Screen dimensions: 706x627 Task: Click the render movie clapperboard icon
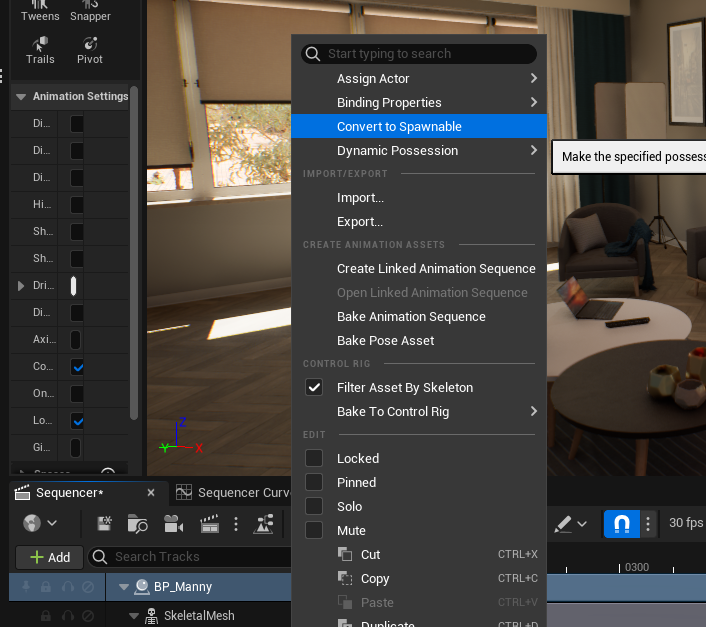point(209,523)
